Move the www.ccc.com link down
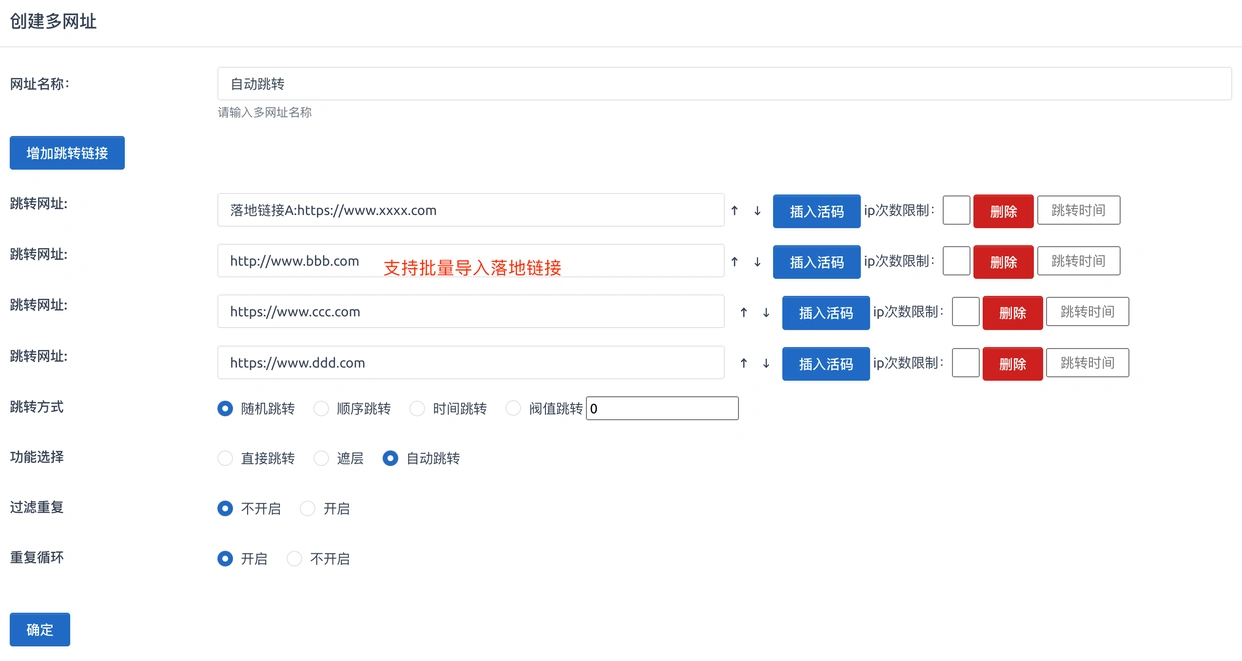This screenshot has width=1242, height=661. coord(766,313)
